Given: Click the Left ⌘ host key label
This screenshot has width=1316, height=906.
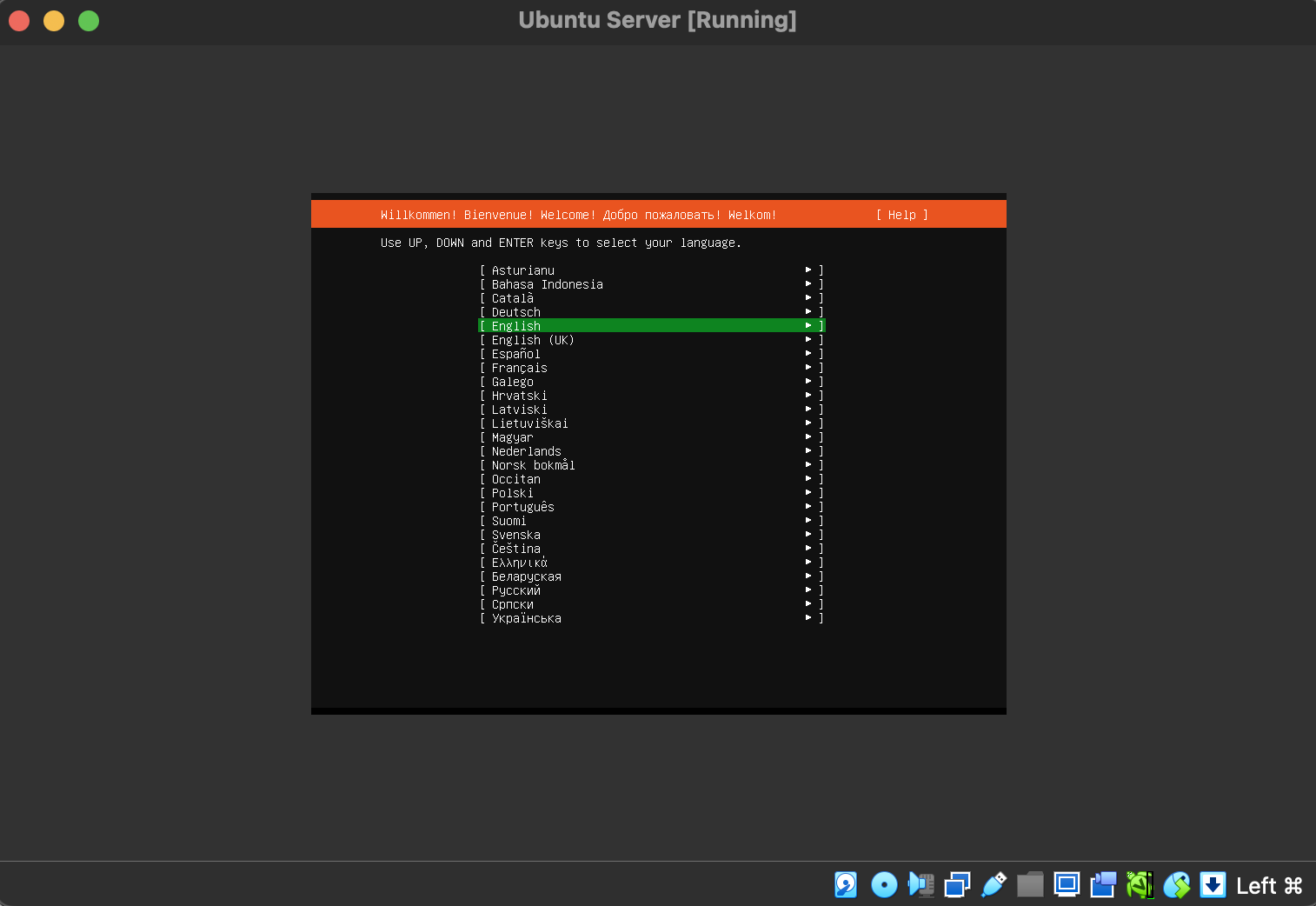Looking at the screenshot, I should click(x=1269, y=886).
